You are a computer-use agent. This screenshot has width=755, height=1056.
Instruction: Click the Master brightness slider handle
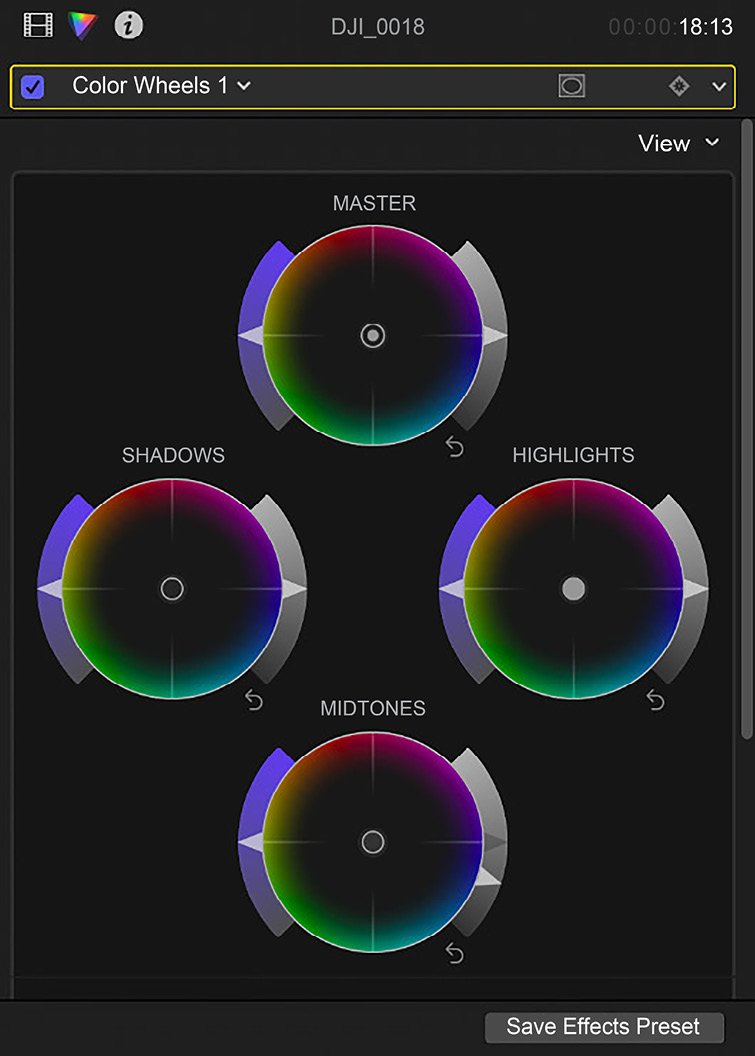(495, 335)
